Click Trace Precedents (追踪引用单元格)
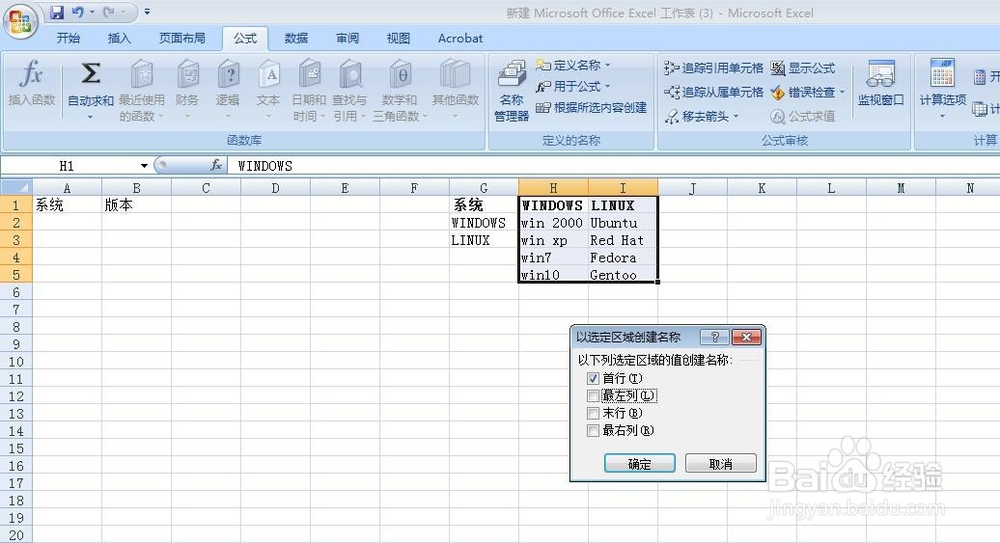 (x=713, y=68)
